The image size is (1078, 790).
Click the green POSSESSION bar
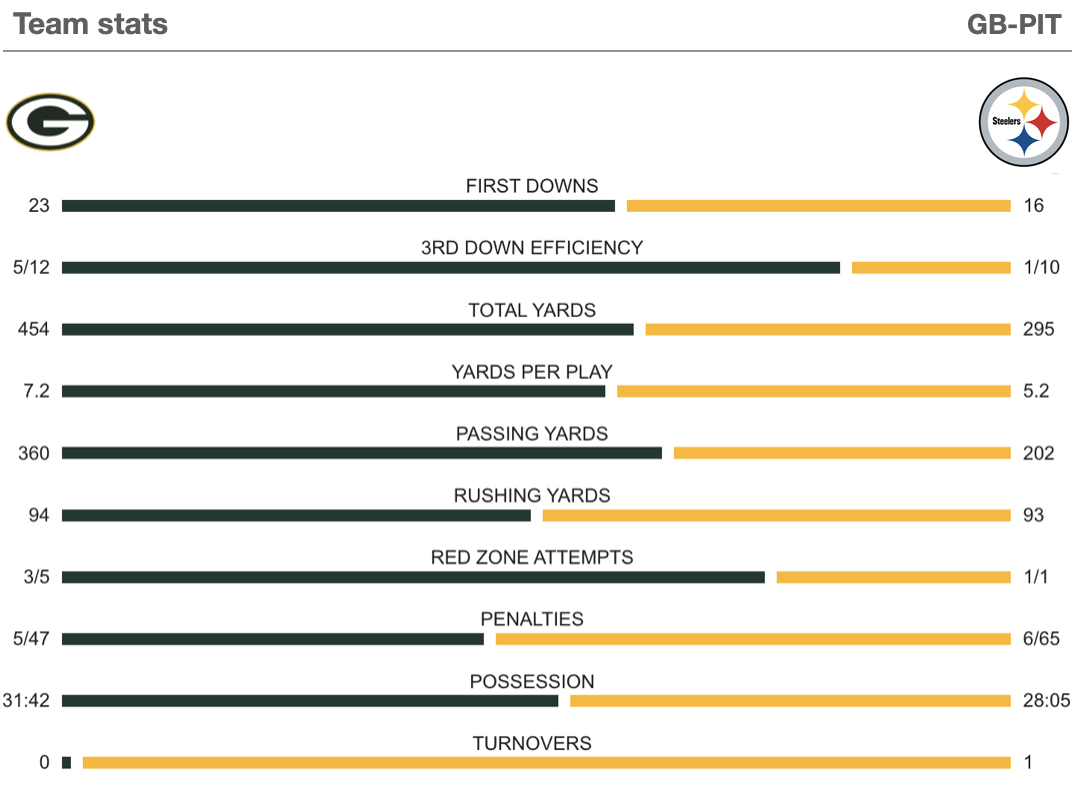(310, 701)
